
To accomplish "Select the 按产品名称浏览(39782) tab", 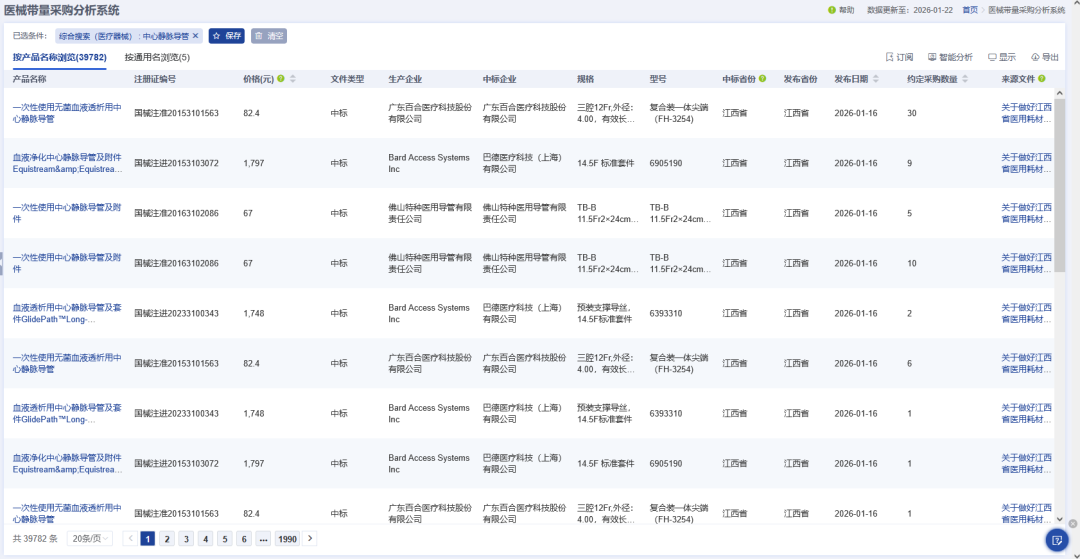I will tap(59, 57).
